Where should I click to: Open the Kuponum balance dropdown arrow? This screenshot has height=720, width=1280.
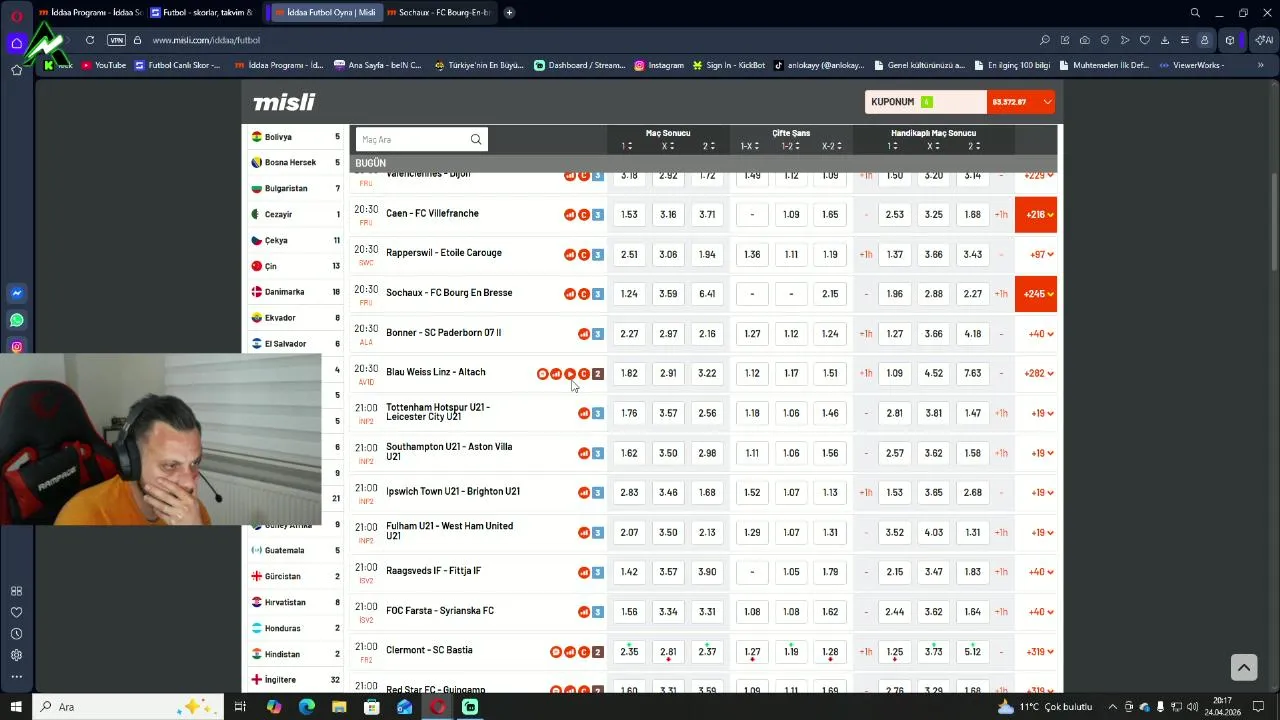(x=1047, y=102)
